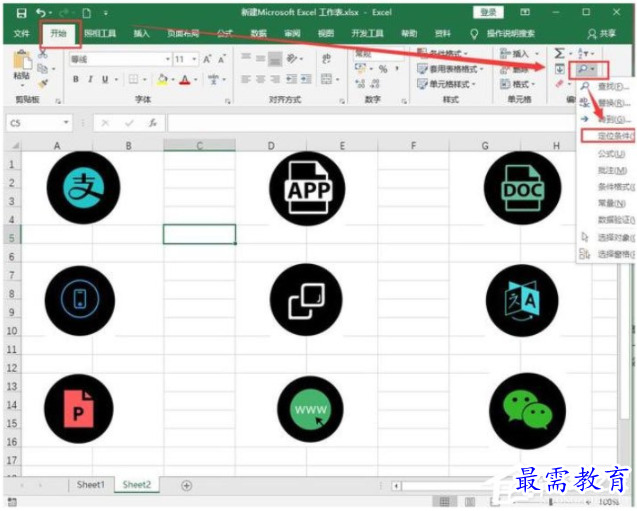Click the Fill down-arrow icon
The height and width of the screenshot is (511, 637).
[x=559, y=69]
